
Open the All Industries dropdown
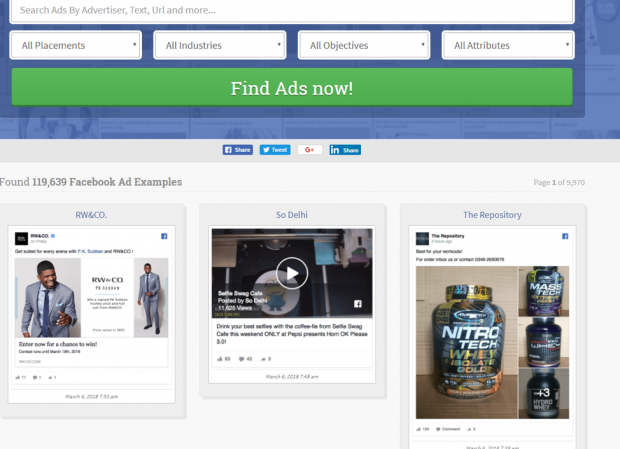(x=220, y=45)
